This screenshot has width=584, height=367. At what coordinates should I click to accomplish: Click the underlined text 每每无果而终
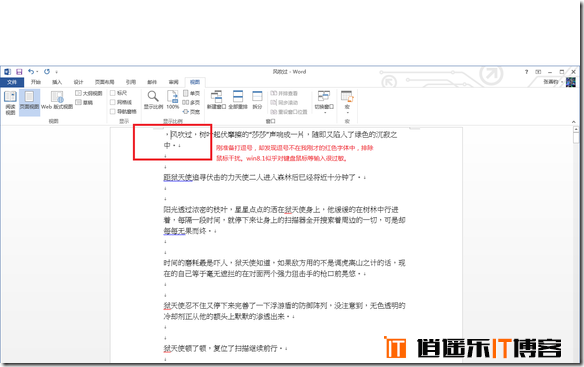(x=185, y=231)
